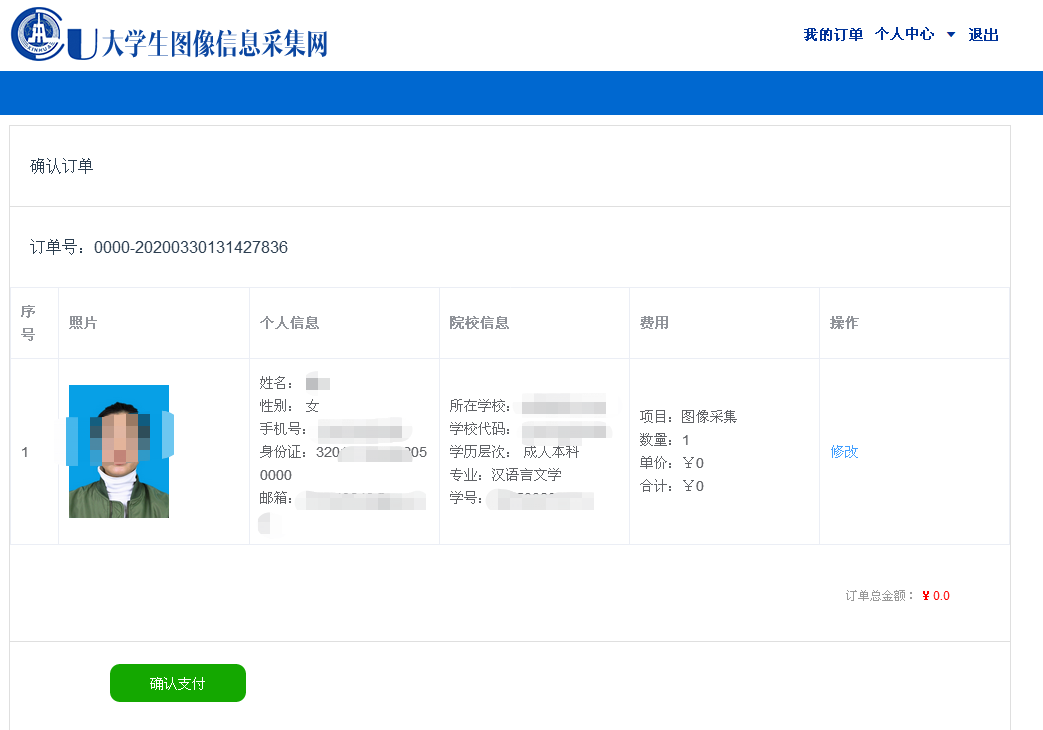
Task: Click 退出 to log out
Action: click(x=983, y=35)
